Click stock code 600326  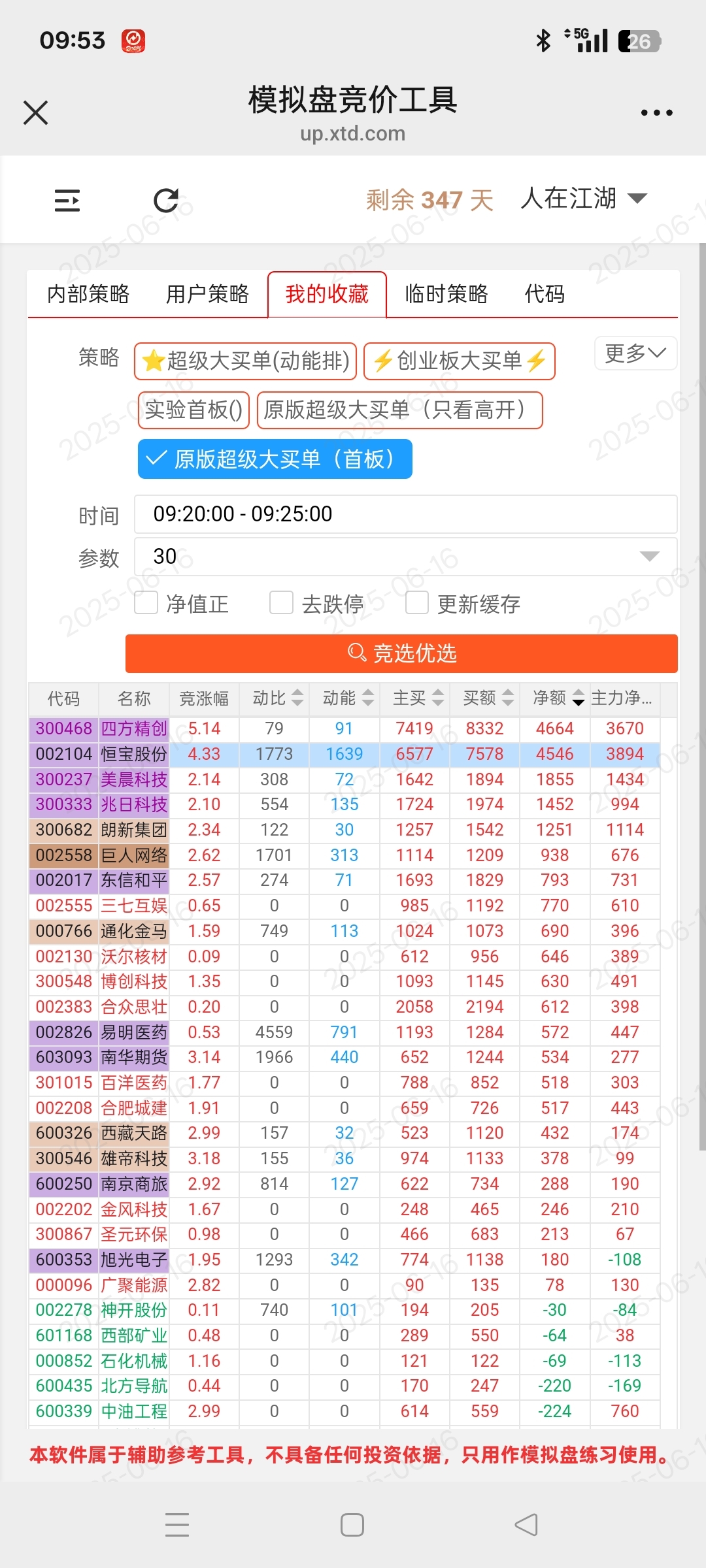64,1133
